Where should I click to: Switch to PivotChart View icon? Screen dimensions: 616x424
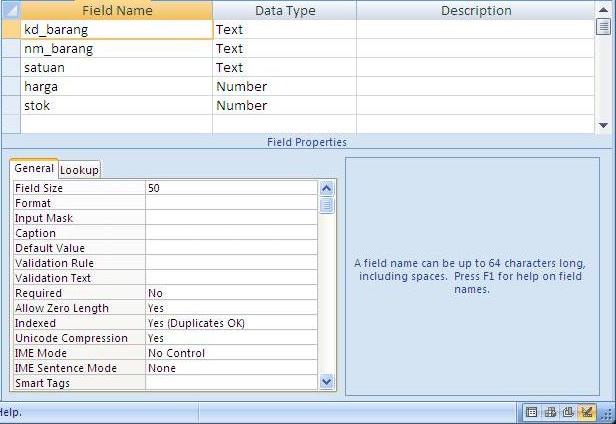click(x=568, y=412)
